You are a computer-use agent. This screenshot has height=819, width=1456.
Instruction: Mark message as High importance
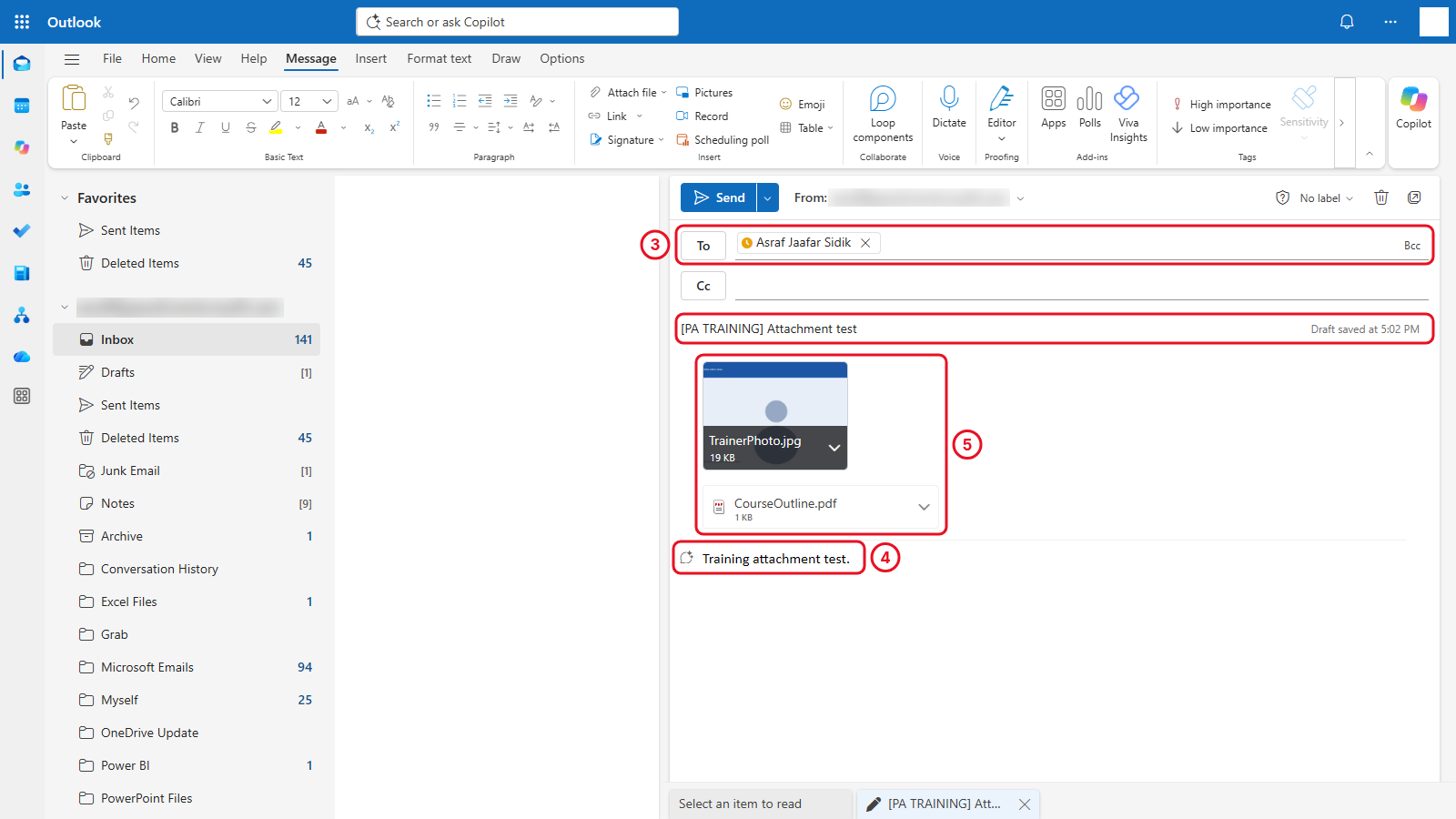click(x=1220, y=105)
